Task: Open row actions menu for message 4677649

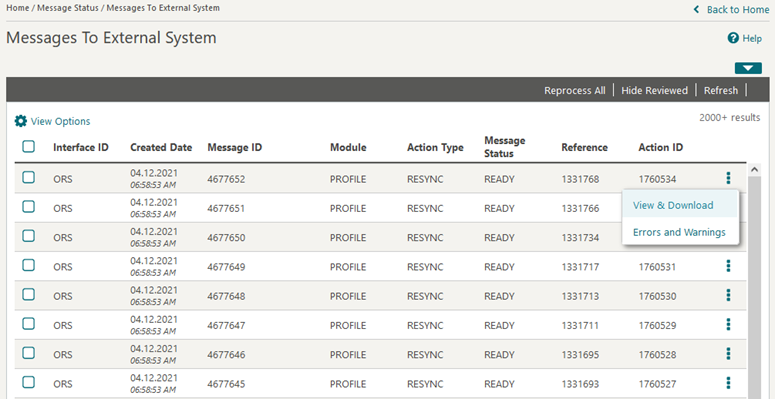Action: click(x=728, y=266)
